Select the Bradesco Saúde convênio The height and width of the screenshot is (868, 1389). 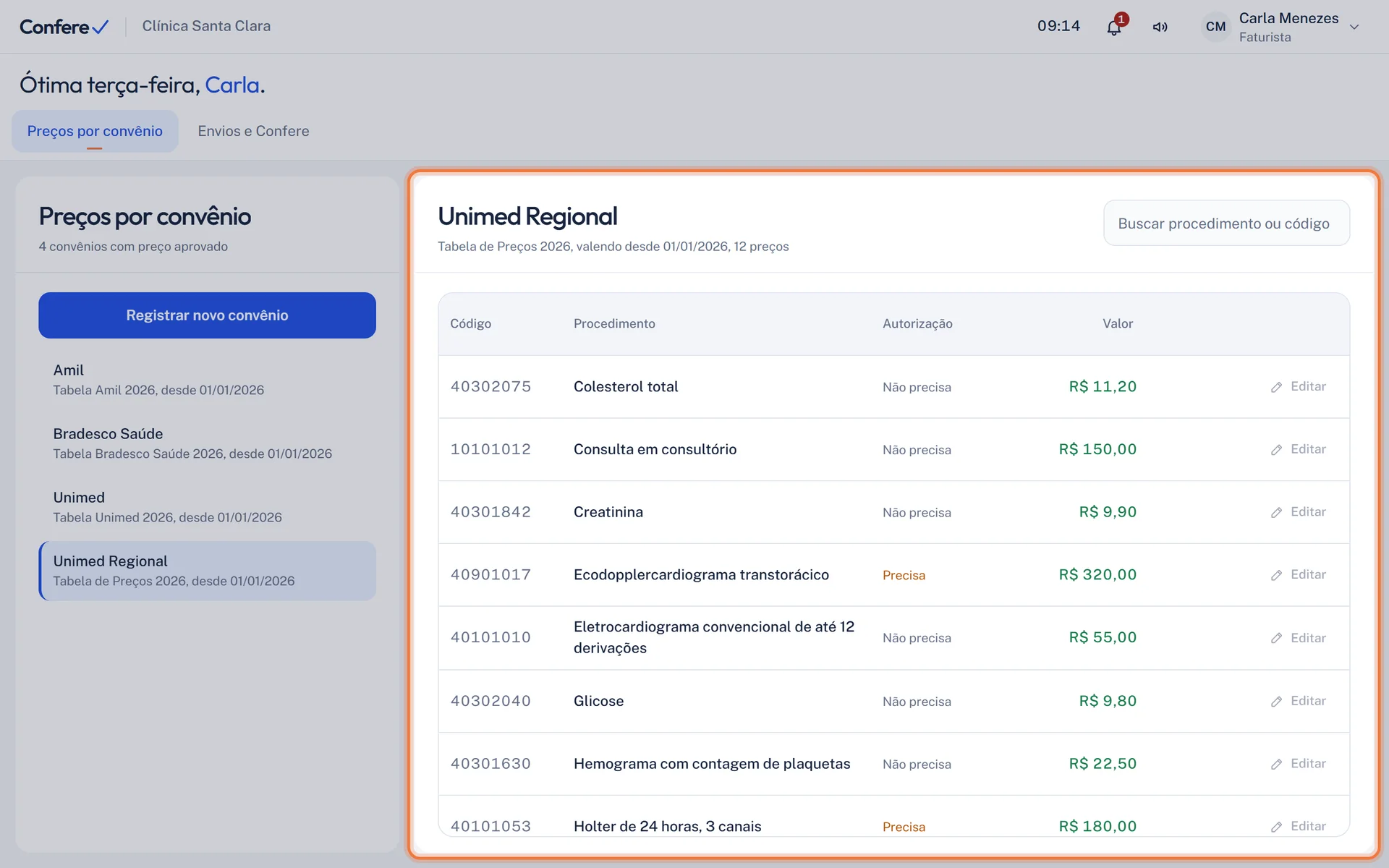(207, 443)
